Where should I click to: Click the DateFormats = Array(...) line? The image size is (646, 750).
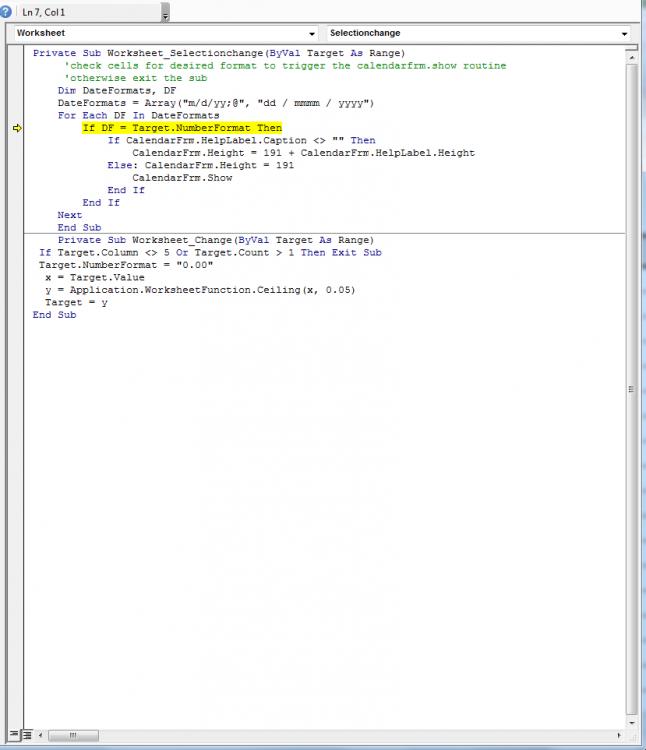point(216,103)
